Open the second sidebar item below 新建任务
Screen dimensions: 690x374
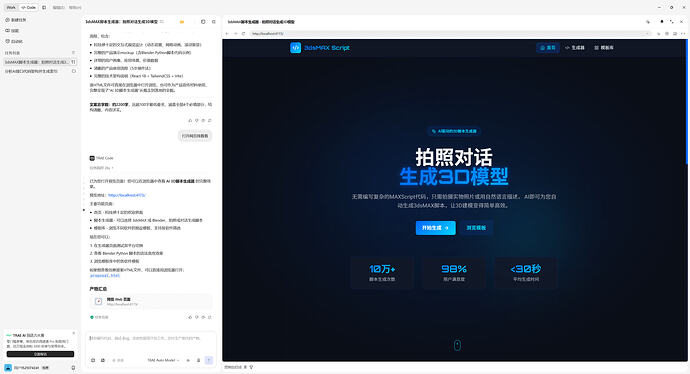[x=12, y=30]
